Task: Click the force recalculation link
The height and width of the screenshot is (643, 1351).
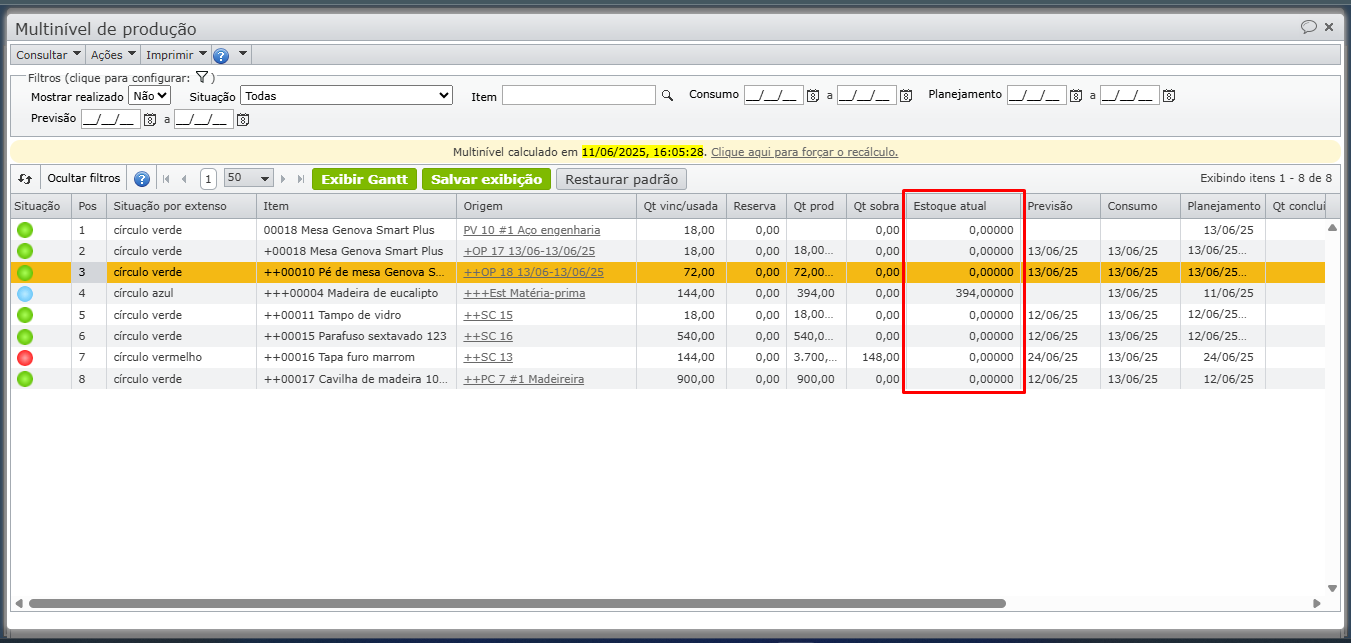Action: [804, 152]
